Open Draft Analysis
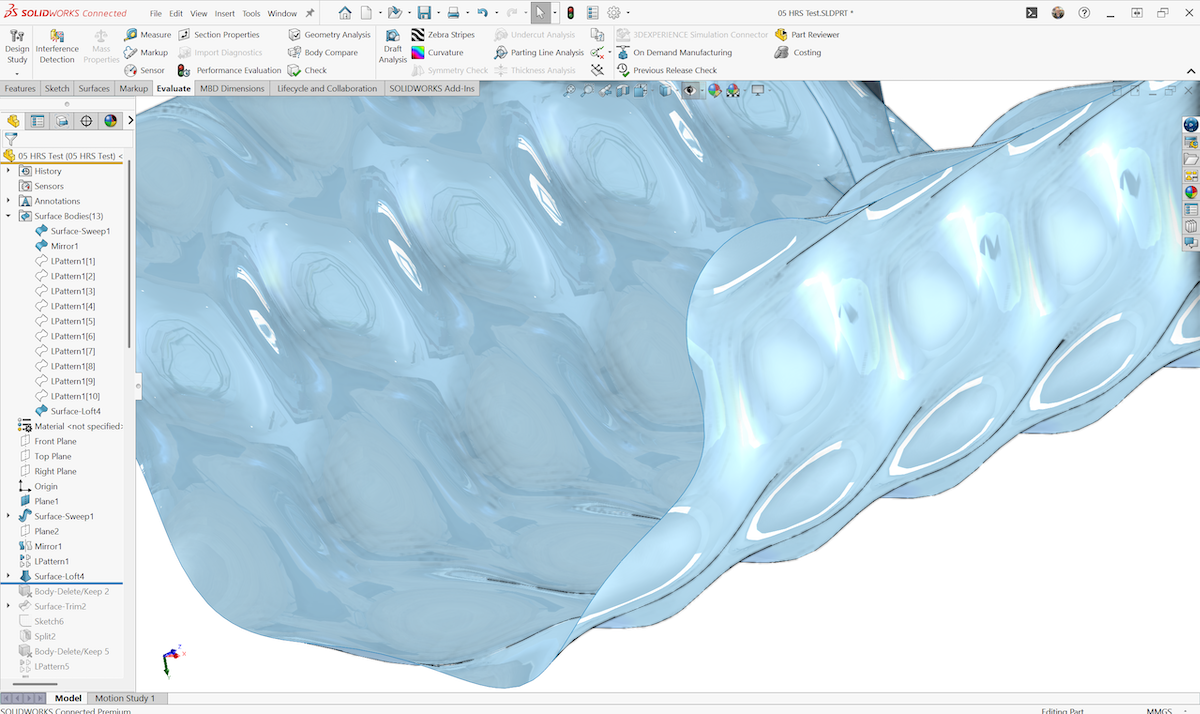 click(x=393, y=47)
